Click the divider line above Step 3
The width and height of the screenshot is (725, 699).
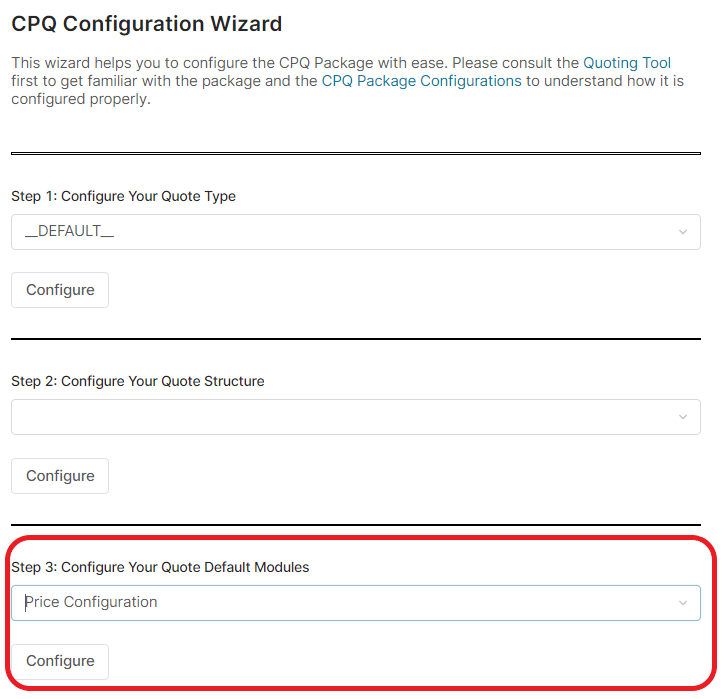[355, 525]
